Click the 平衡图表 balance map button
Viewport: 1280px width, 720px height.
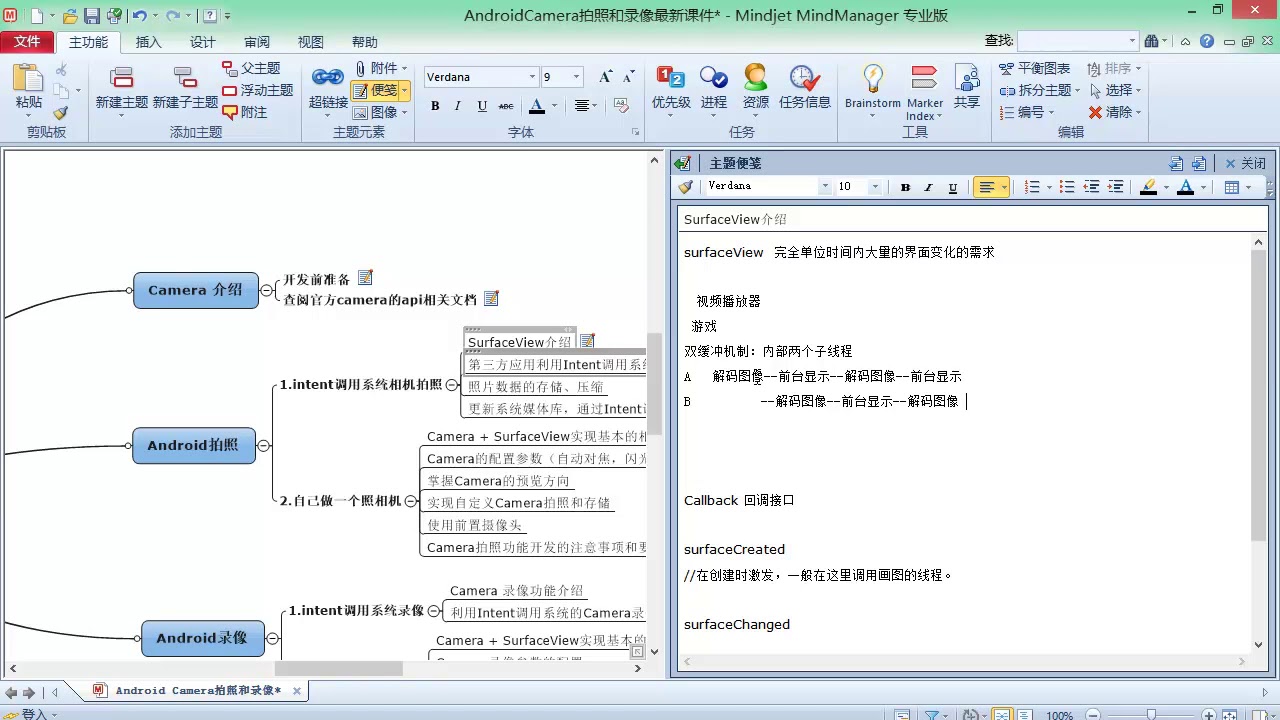point(1034,68)
